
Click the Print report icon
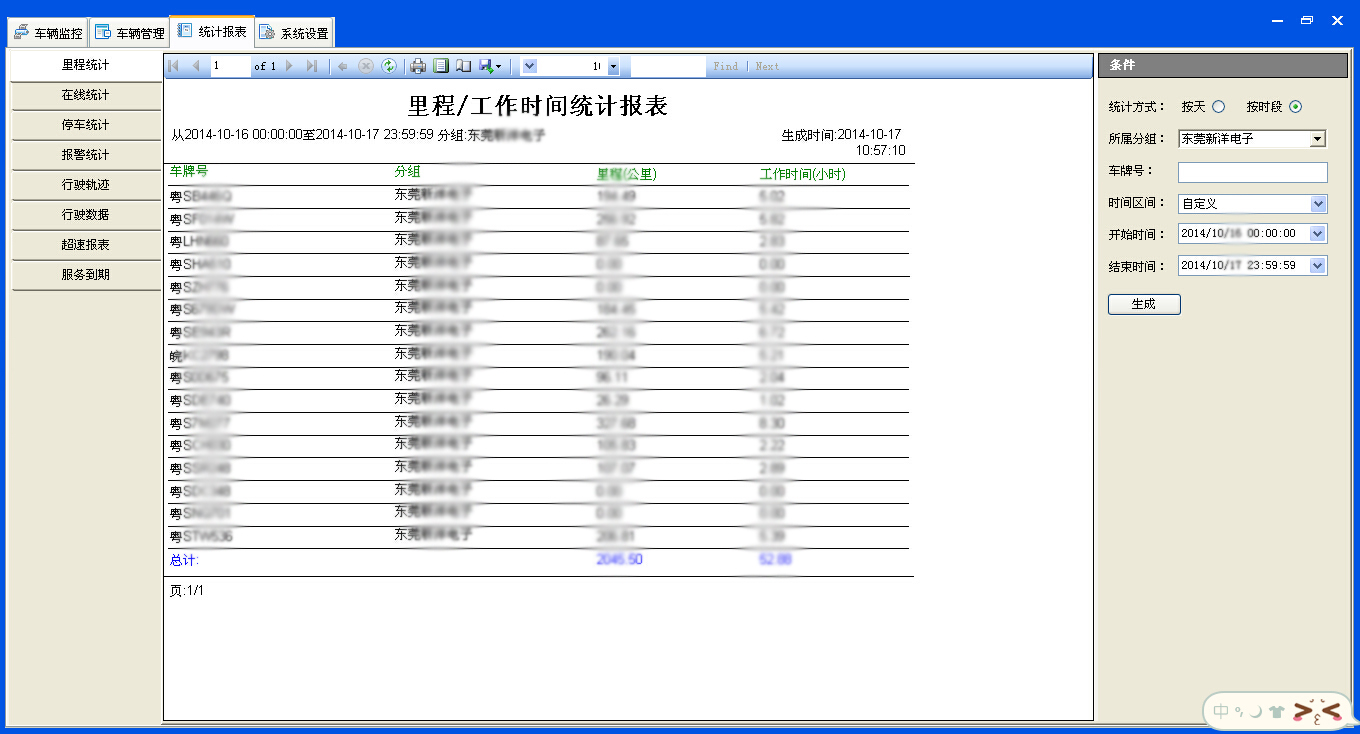click(418, 66)
